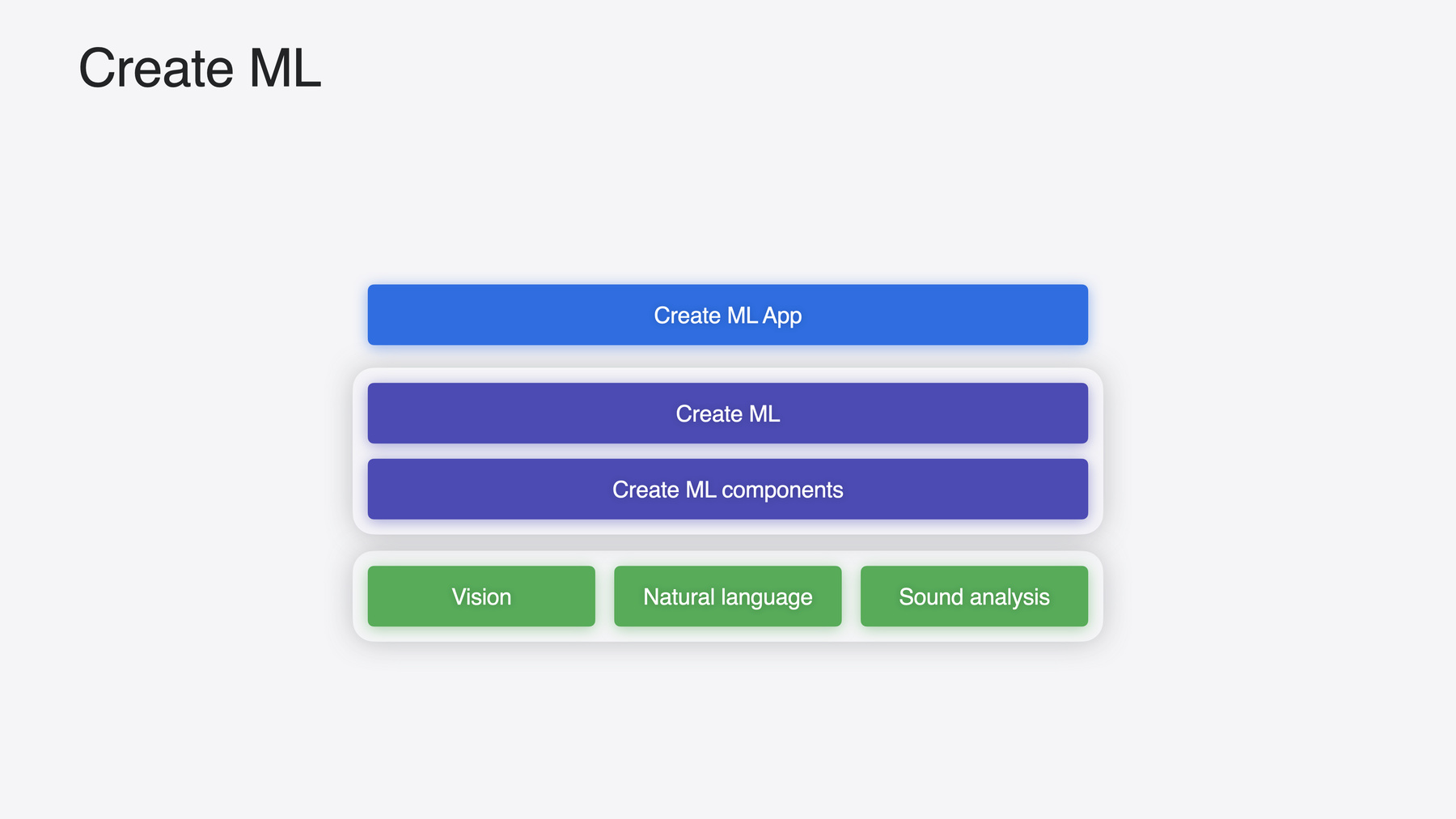This screenshot has height=819, width=1456.
Task: Click the word Sound in the green box
Action: coord(931,597)
